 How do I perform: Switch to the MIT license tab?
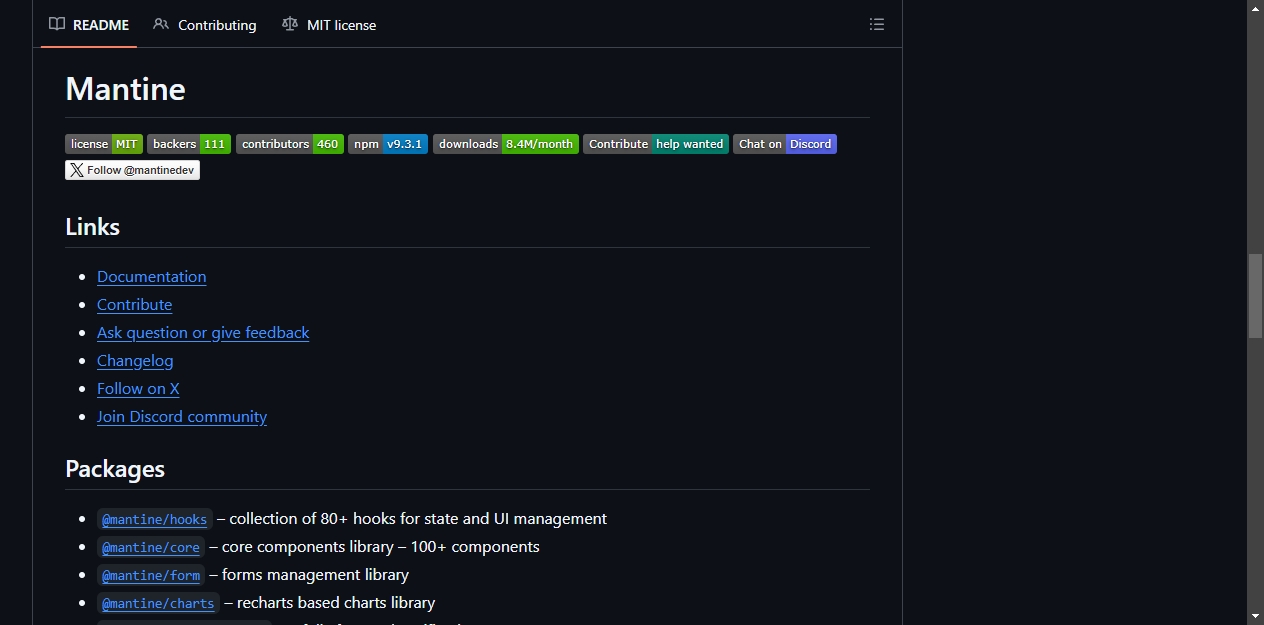pos(329,25)
